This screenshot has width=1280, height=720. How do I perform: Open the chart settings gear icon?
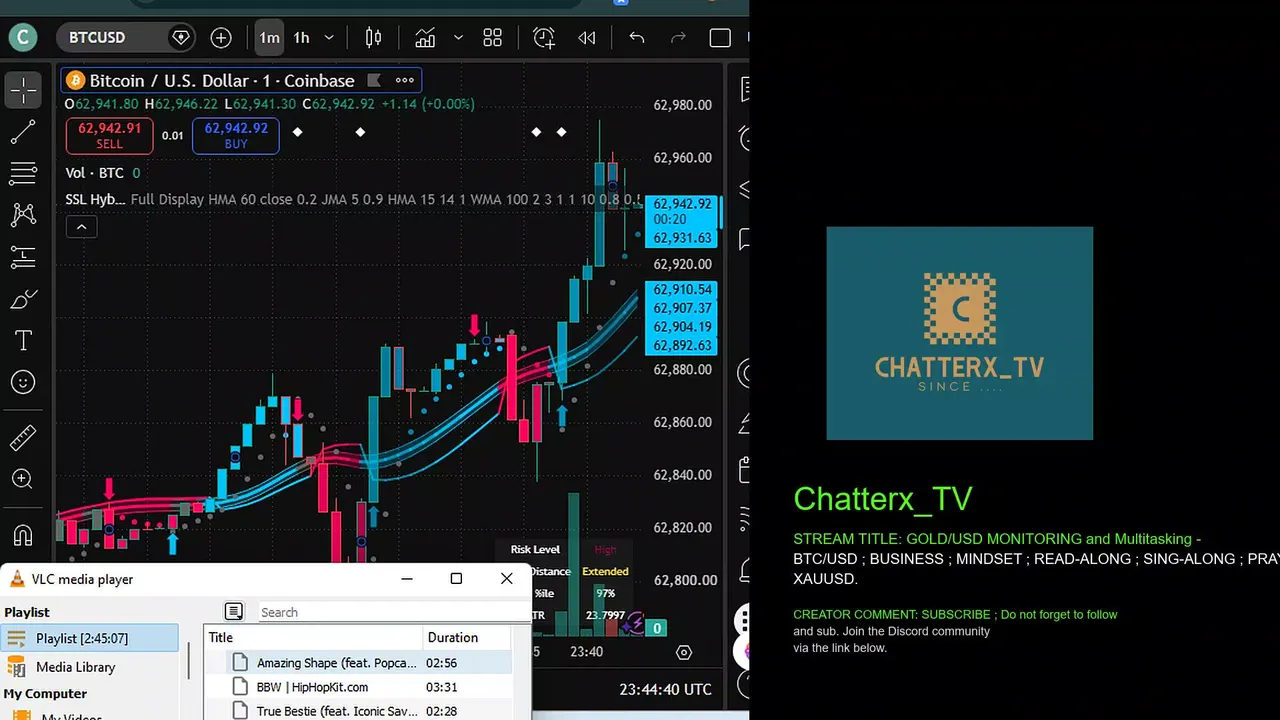684,652
